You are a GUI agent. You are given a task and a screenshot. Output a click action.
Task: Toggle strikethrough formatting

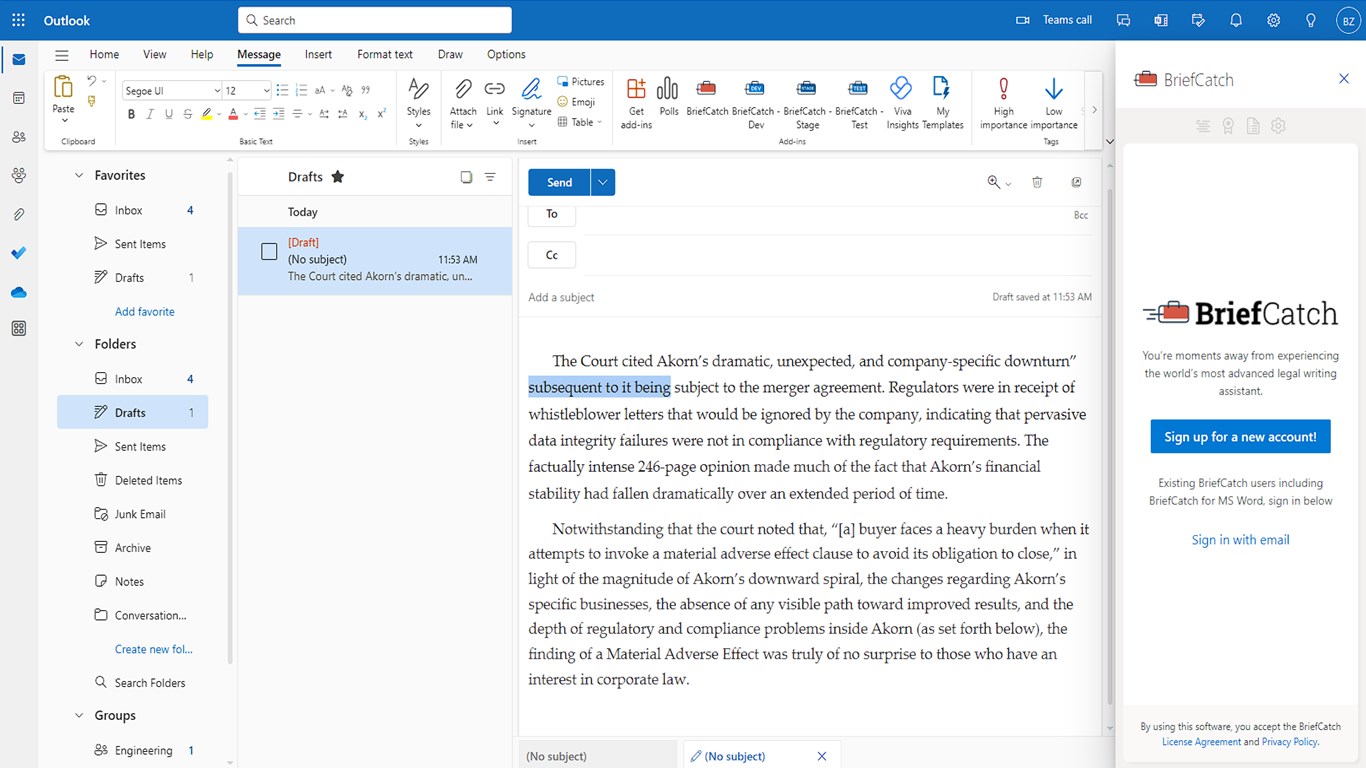tap(188, 114)
